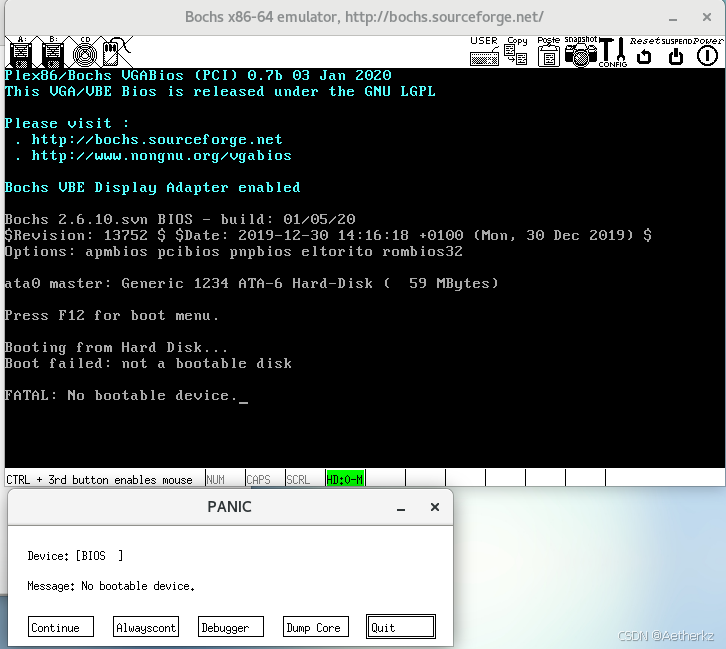
Task: Click 'Bochs 2.6.10.svn BIOS' build line
Action: click(180, 219)
